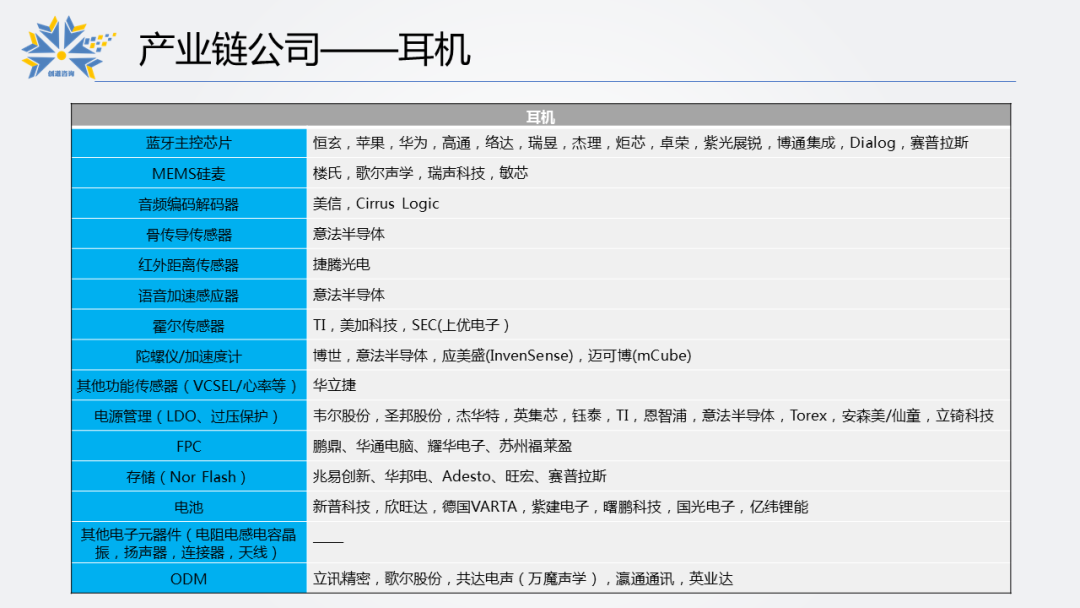Select the 陀螺仪/加速度计 row label
Viewport: 1080px width, 608px height.
coord(189,356)
